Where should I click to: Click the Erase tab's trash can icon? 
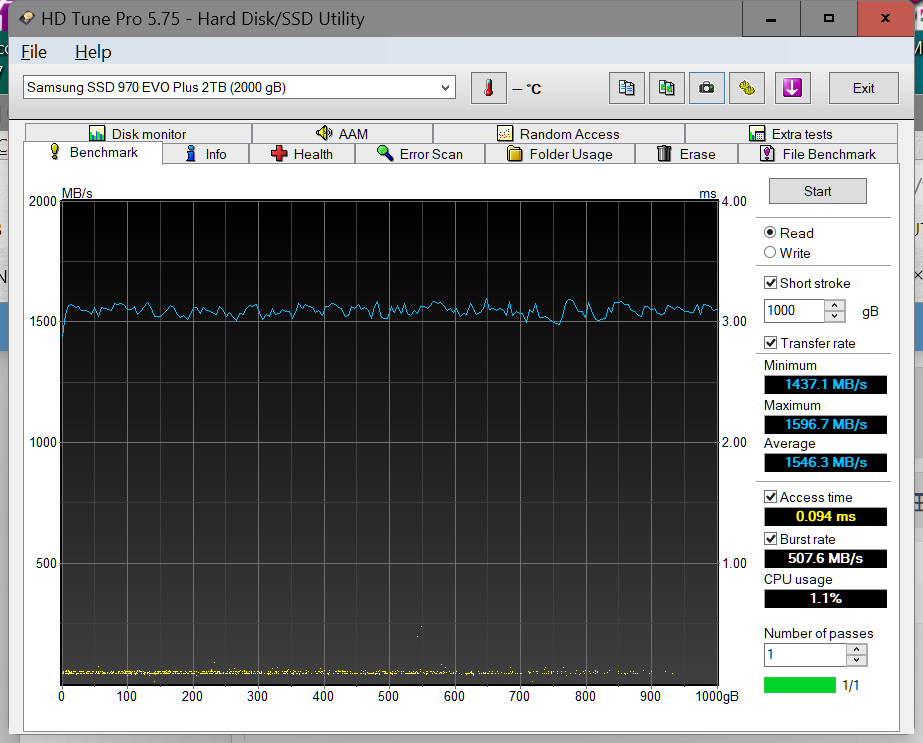(664, 154)
